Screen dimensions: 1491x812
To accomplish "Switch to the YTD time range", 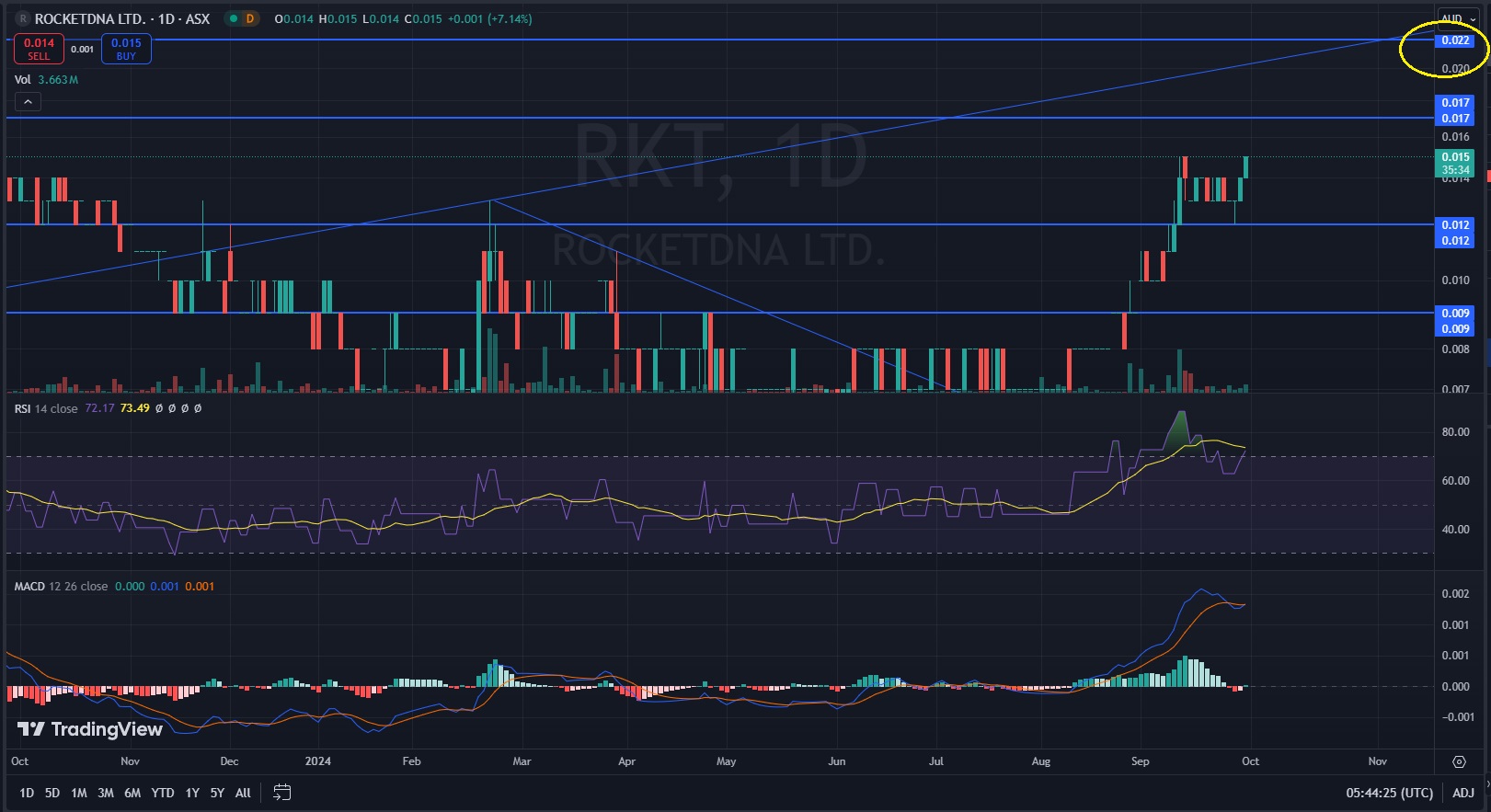I will point(163,793).
